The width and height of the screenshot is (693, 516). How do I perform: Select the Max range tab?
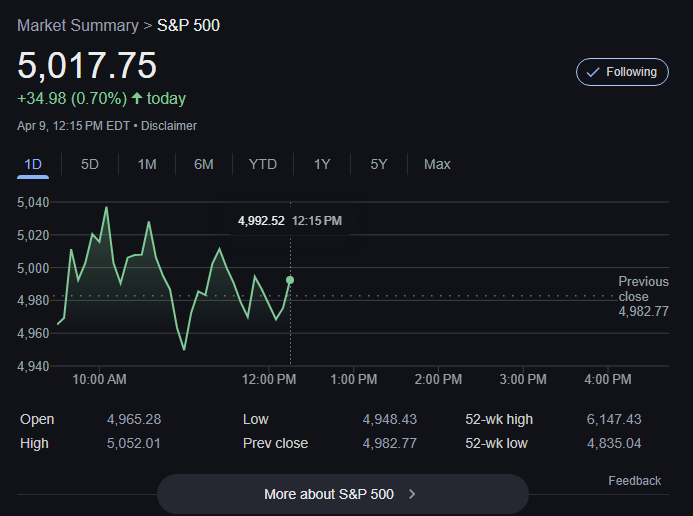point(437,164)
